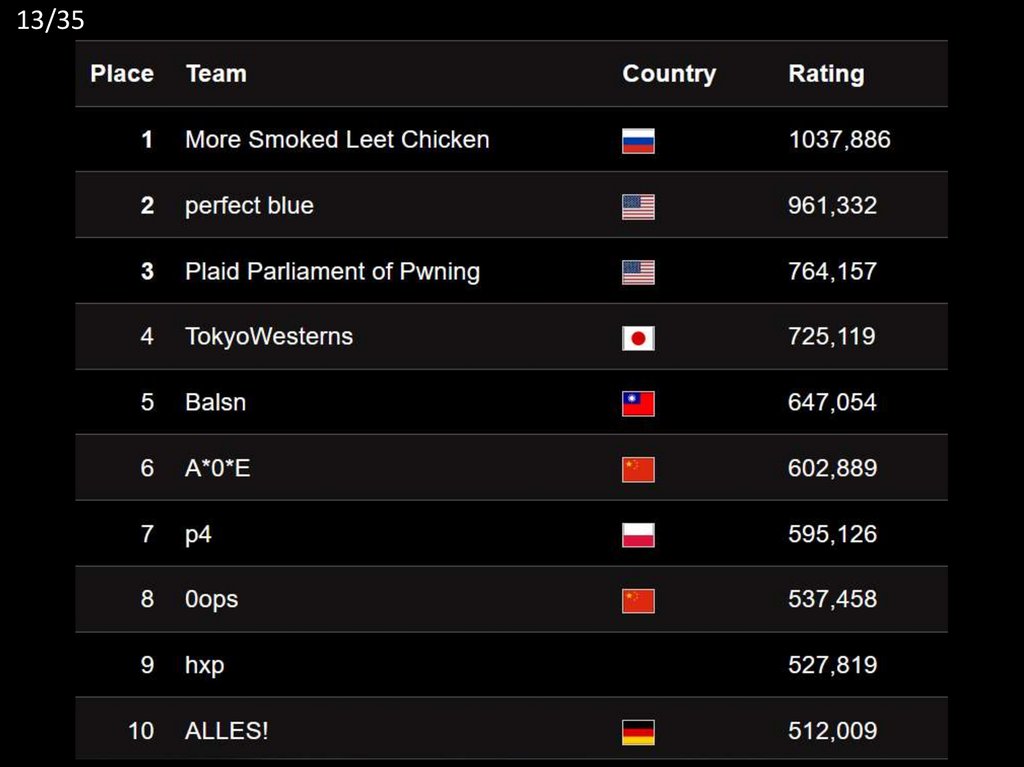1024x767 pixels.
Task: Click the 1037,886 rating value
Action: point(839,139)
